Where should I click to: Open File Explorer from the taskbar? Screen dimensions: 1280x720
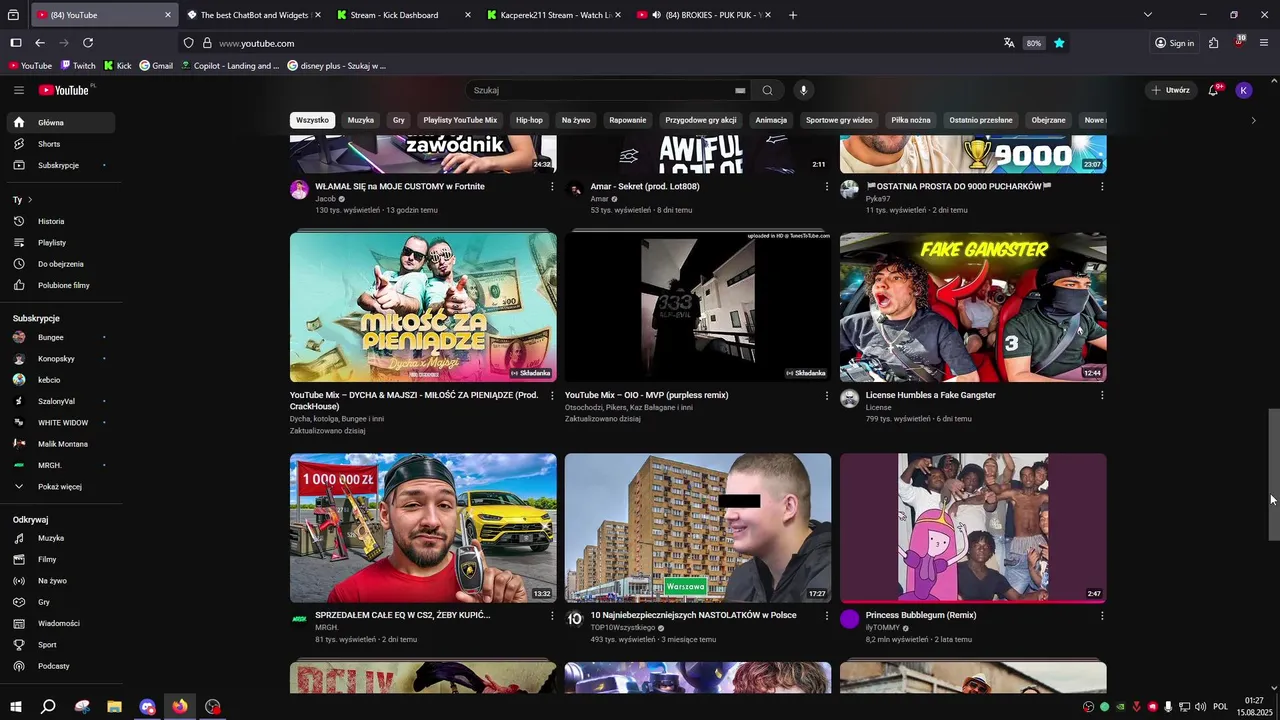click(114, 707)
